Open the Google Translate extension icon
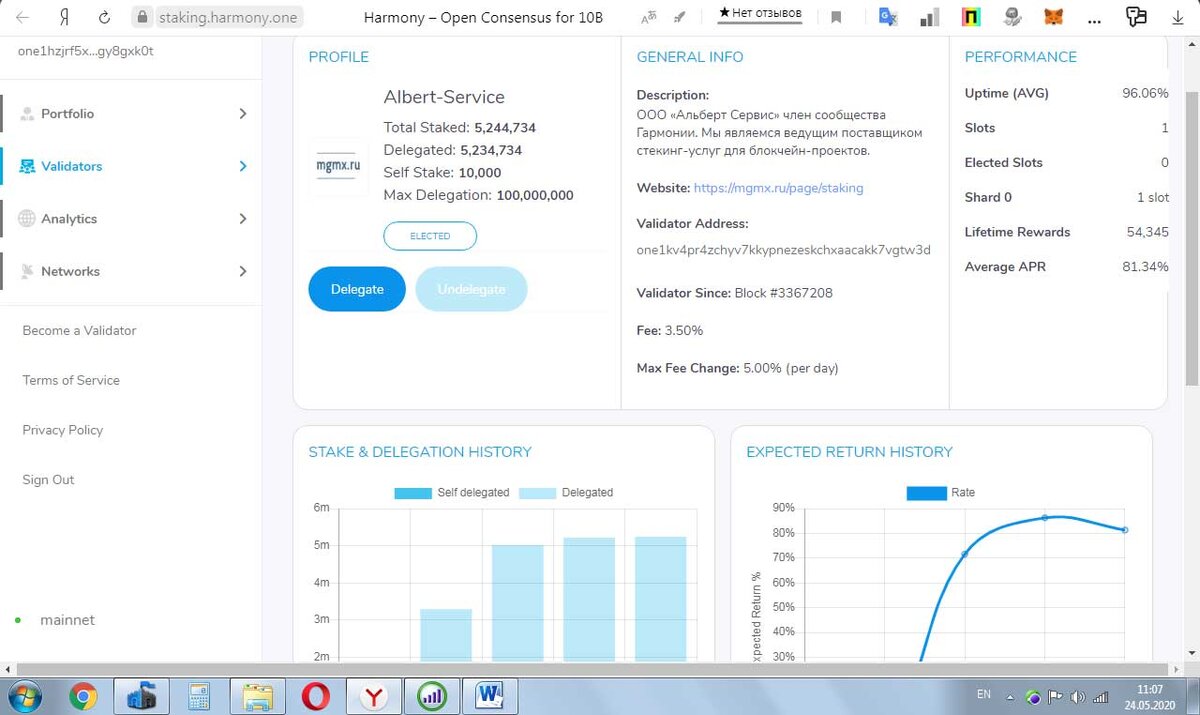 (x=886, y=17)
